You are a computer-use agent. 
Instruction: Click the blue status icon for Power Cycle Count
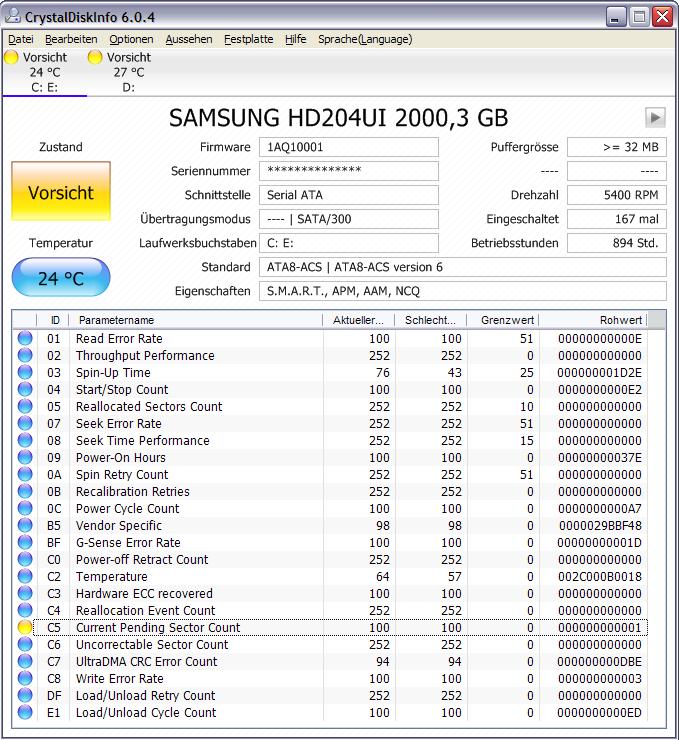(25, 508)
